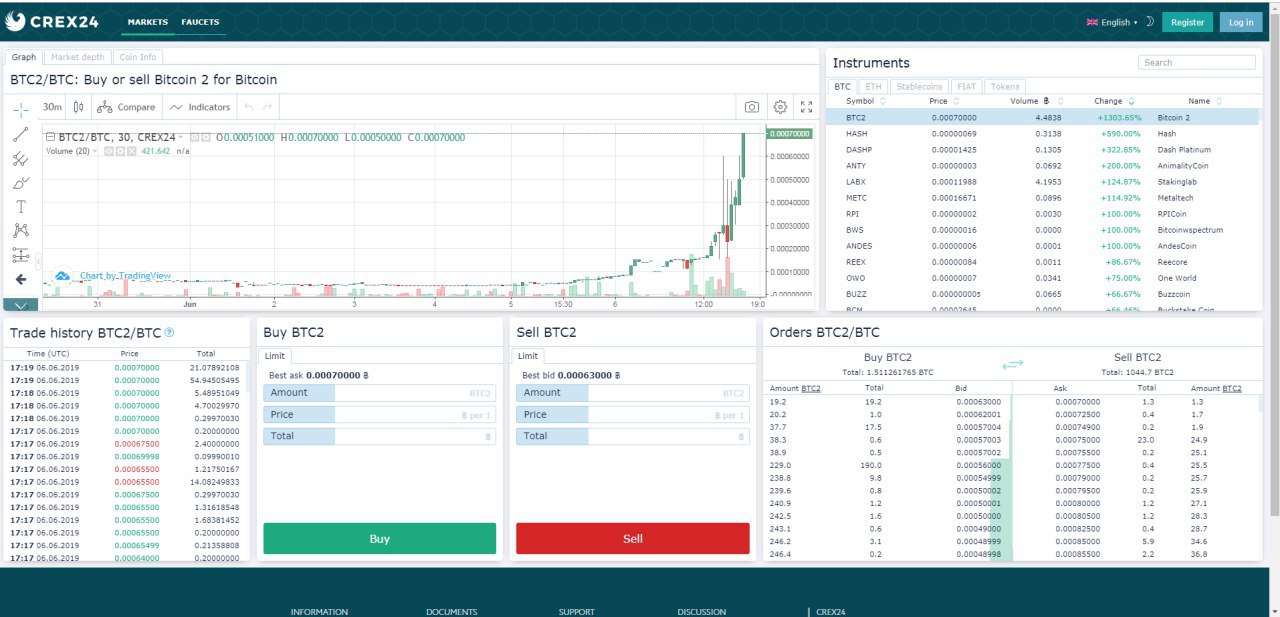
Task: Undo the last chart action
Action: (x=249, y=107)
